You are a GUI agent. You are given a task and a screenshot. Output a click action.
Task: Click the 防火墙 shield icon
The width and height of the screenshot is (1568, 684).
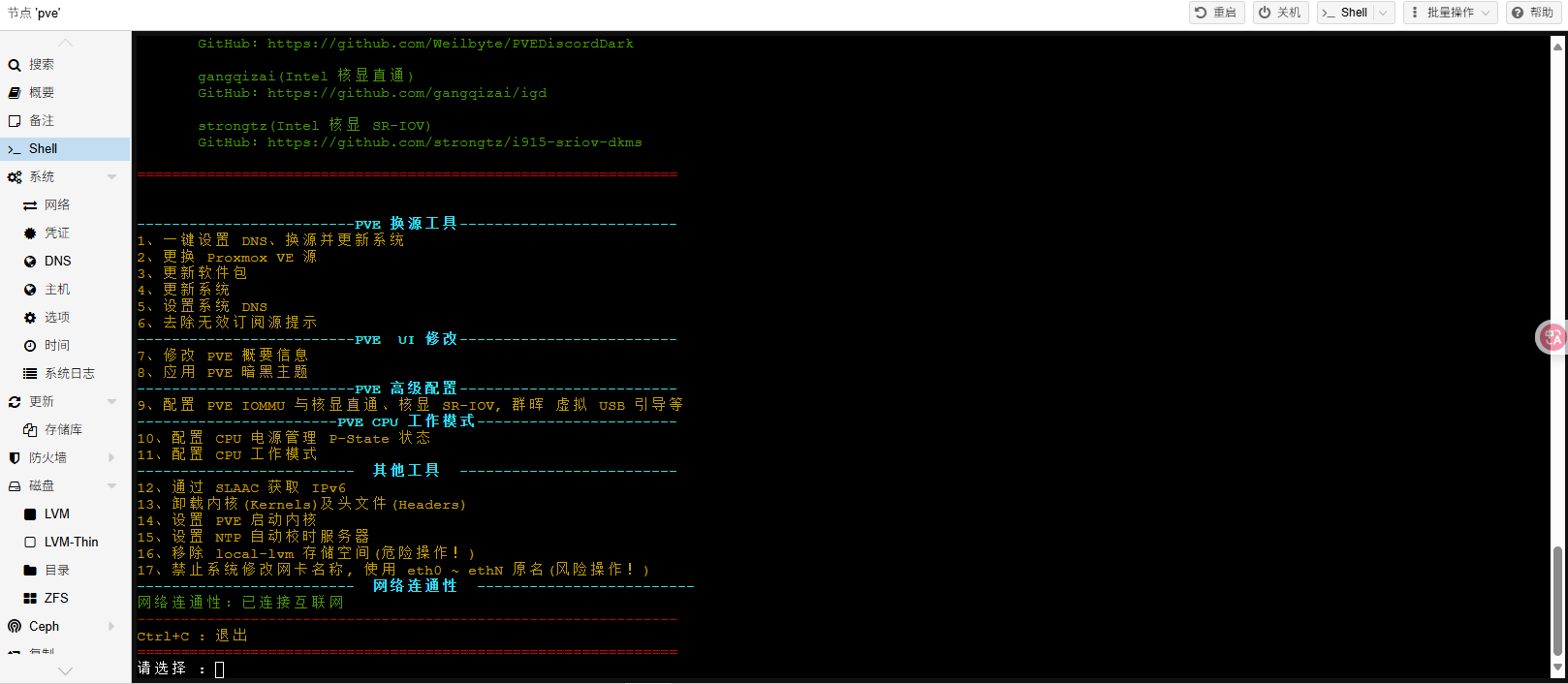pos(15,458)
